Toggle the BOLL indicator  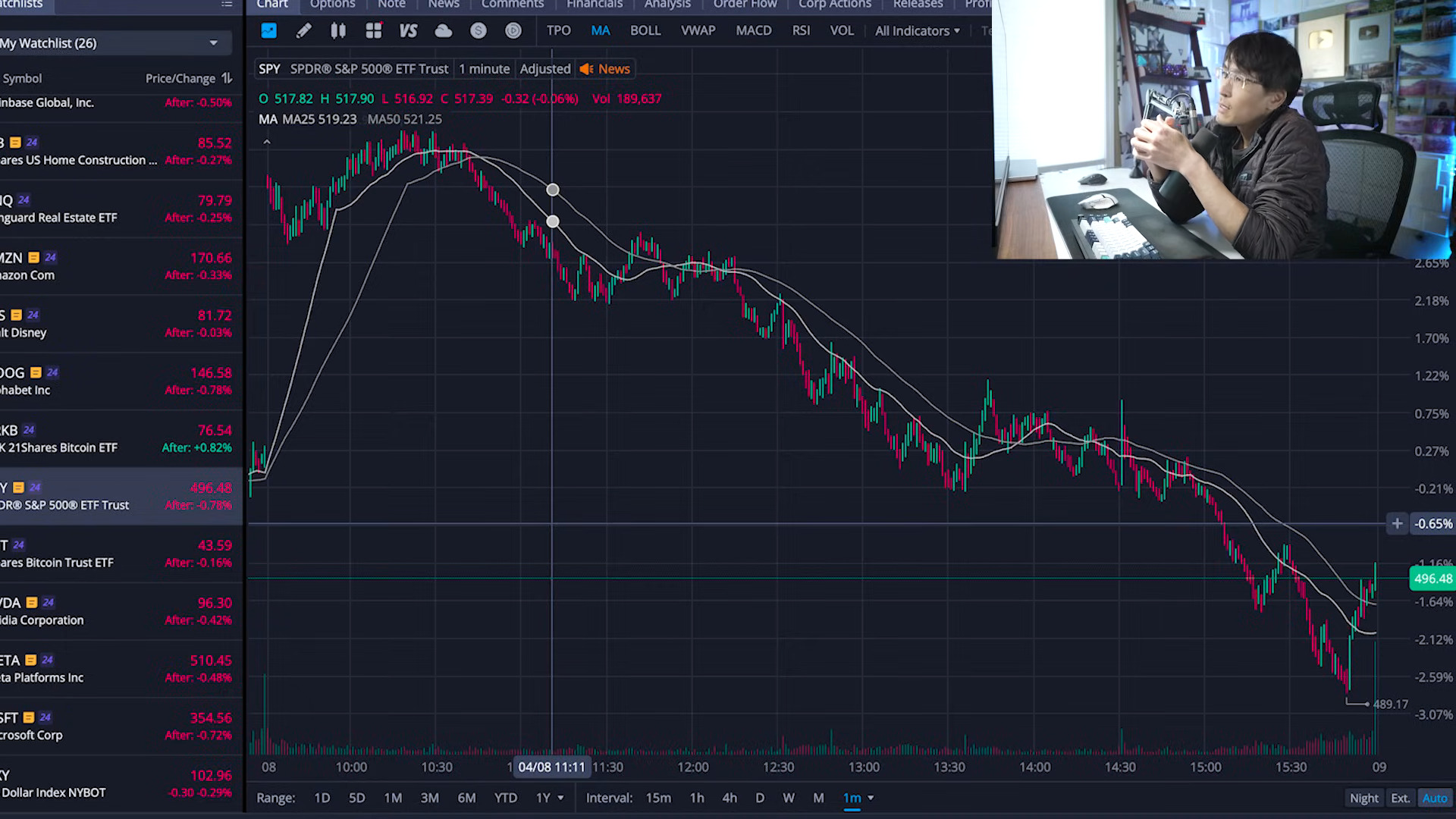point(645,30)
